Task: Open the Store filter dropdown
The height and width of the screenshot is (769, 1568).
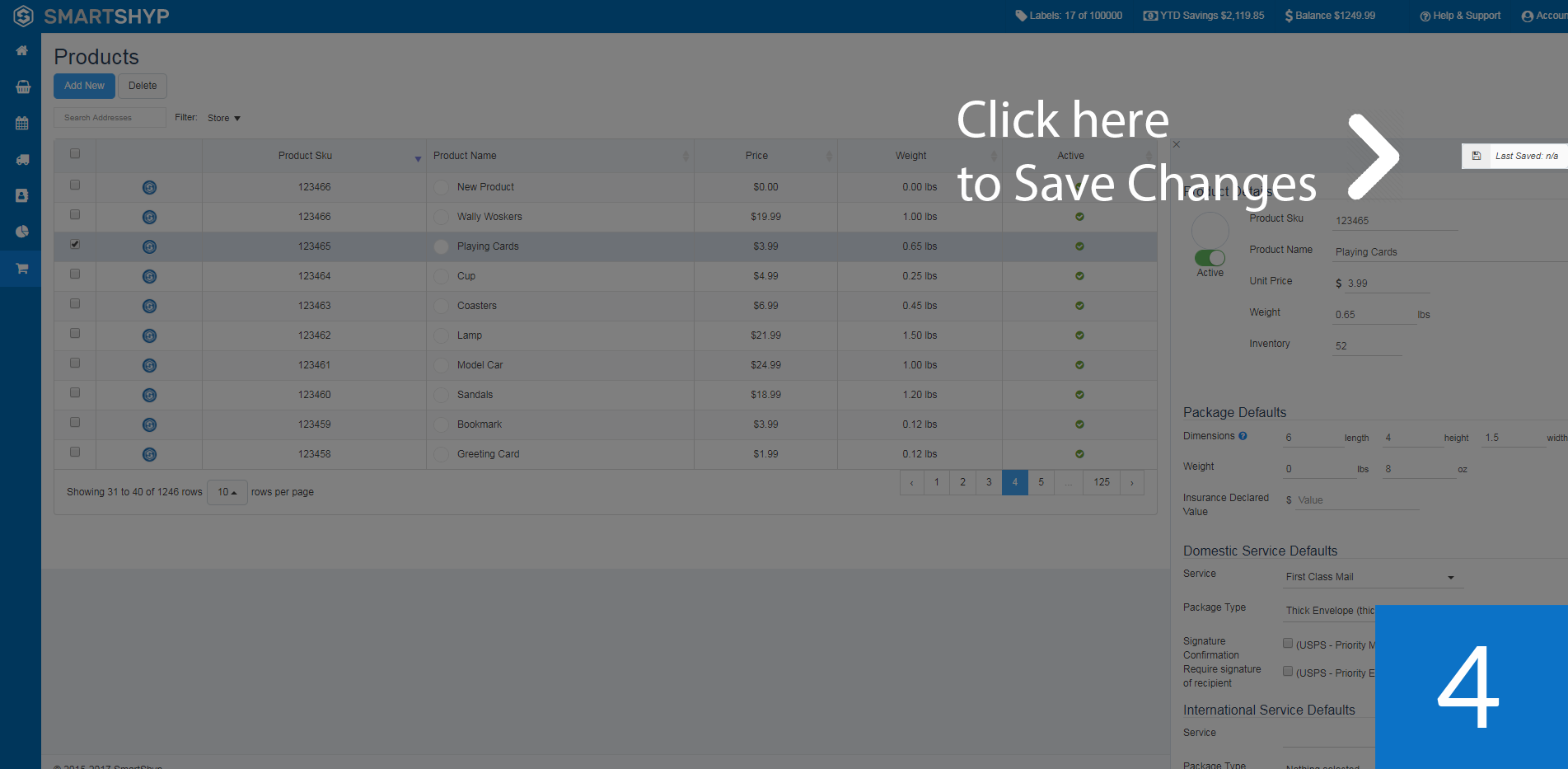Action: pos(223,118)
